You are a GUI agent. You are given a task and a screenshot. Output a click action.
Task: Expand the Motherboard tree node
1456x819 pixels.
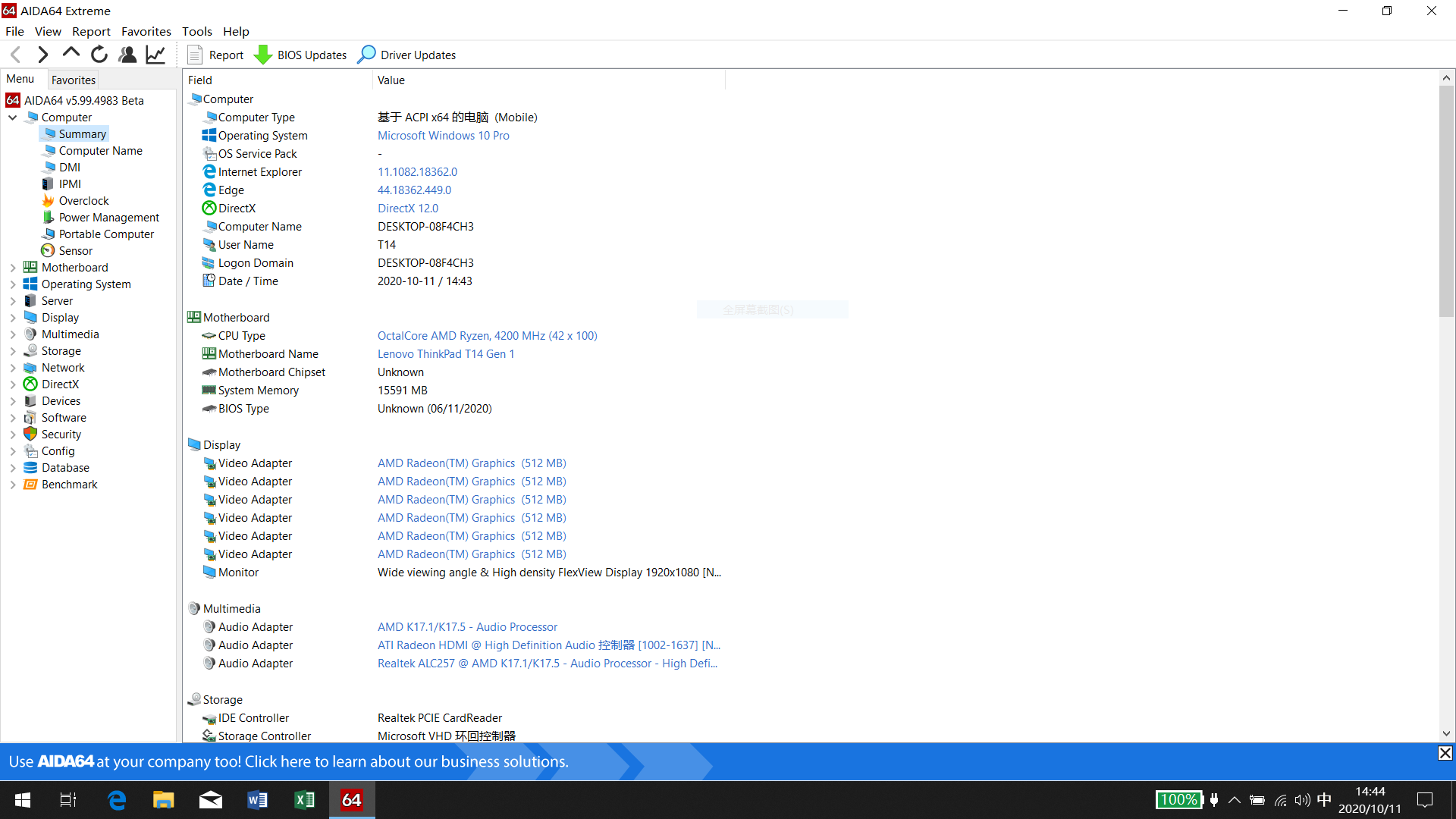point(13,268)
